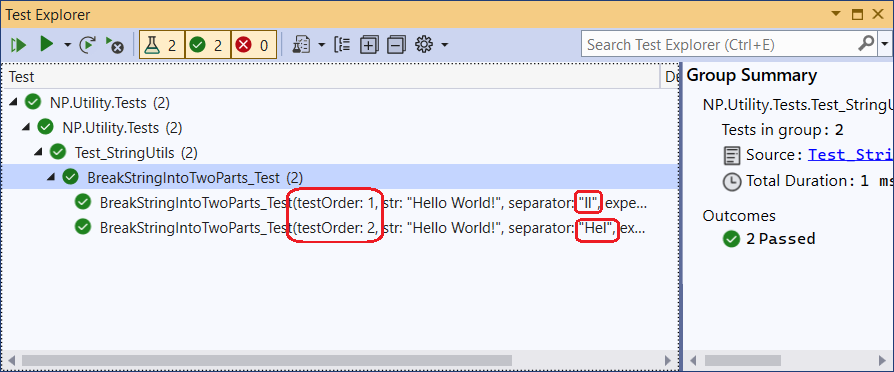The image size is (894, 372).
Task: Maximize the Test Explorer window
Action: click(858, 14)
